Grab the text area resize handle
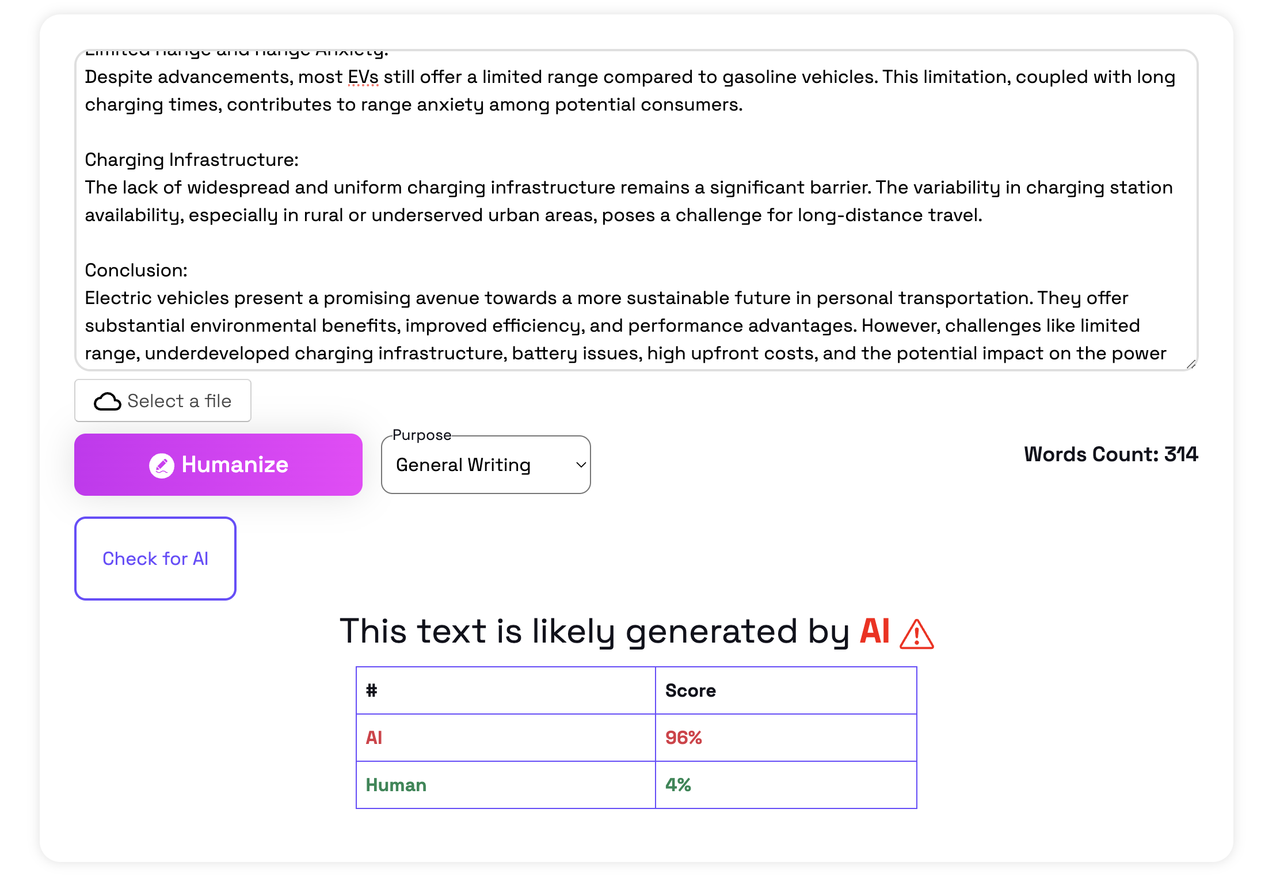1280x881 pixels. click(1190, 364)
